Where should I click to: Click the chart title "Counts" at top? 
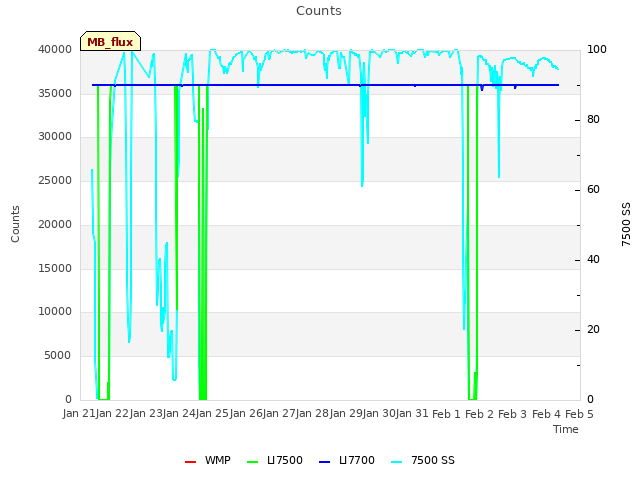(x=319, y=11)
